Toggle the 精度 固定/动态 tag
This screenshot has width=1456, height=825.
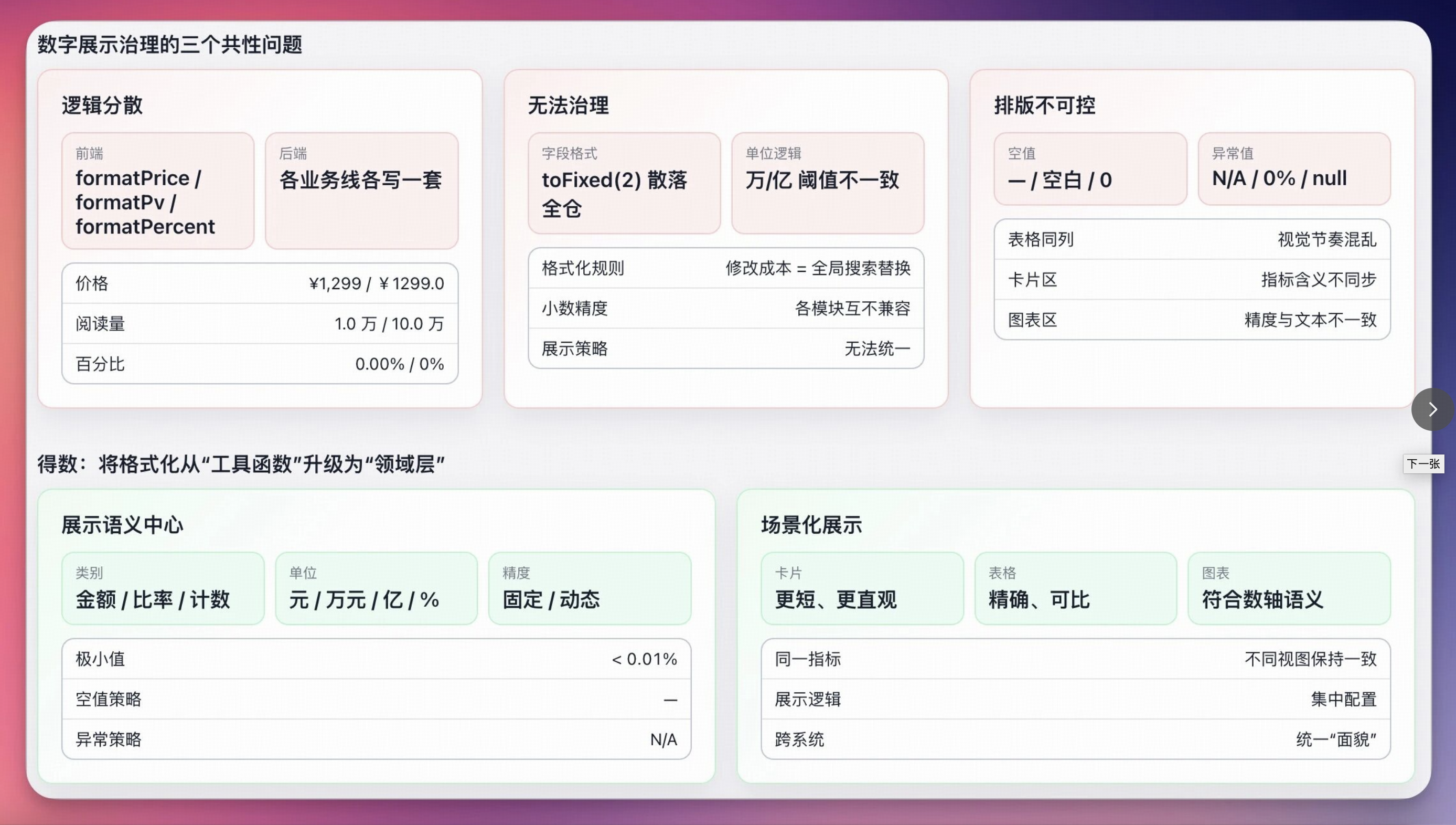pos(590,588)
